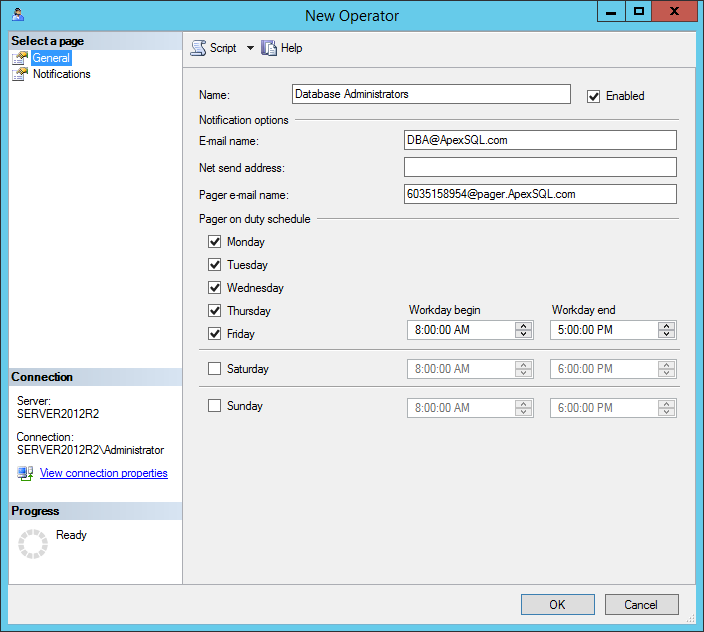Minimize the New Operator window
The height and width of the screenshot is (632, 704).
click(611, 12)
